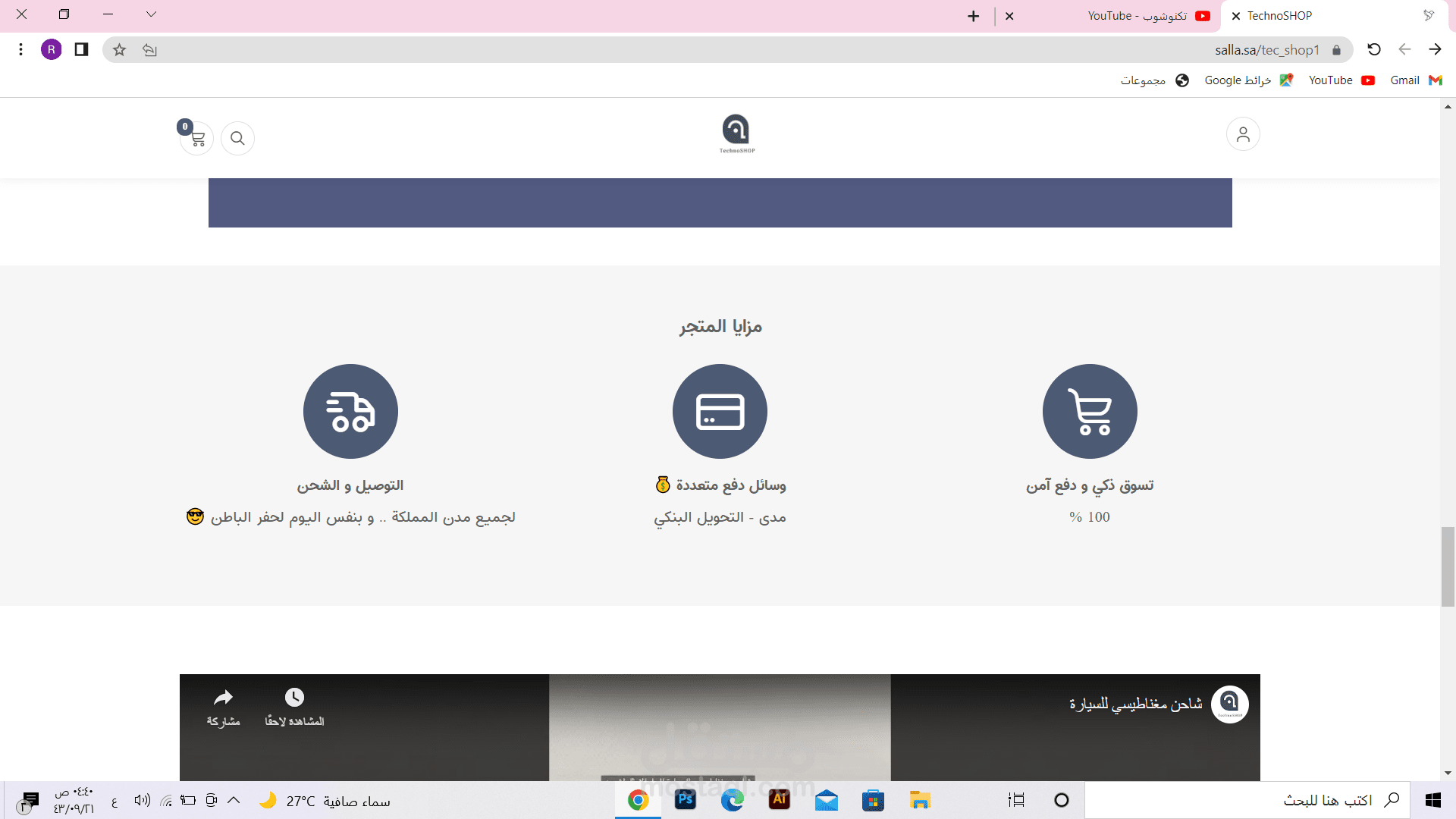This screenshot has height=819, width=1456.
Task: Toggle the browser side panel button
Action: click(x=81, y=50)
